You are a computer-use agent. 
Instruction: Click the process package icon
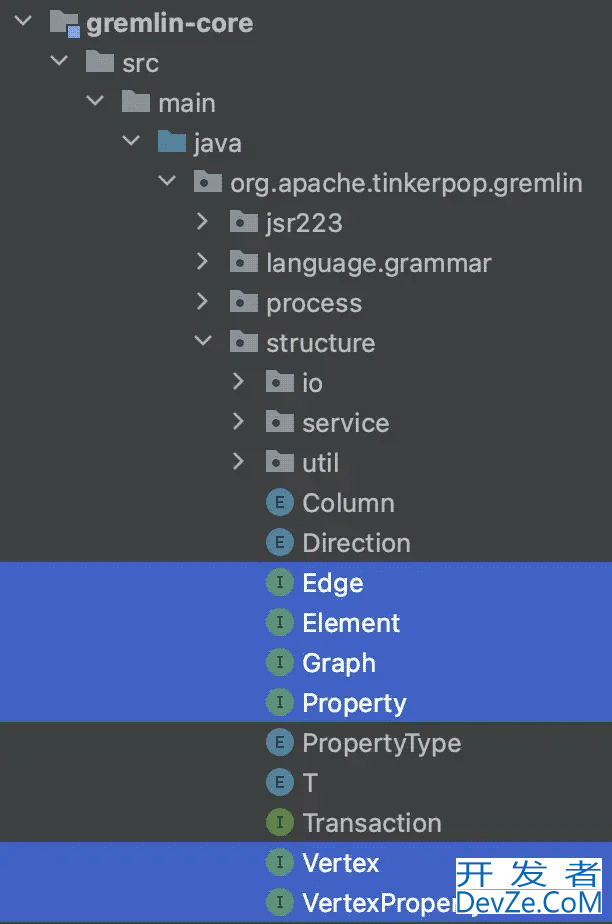click(244, 302)
